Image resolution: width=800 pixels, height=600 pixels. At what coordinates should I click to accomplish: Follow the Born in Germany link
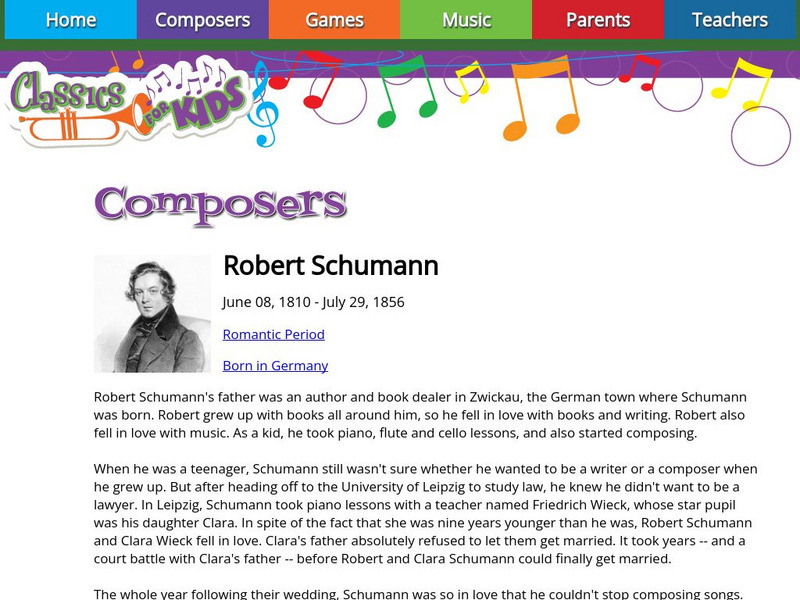click(x=275, y=365)
